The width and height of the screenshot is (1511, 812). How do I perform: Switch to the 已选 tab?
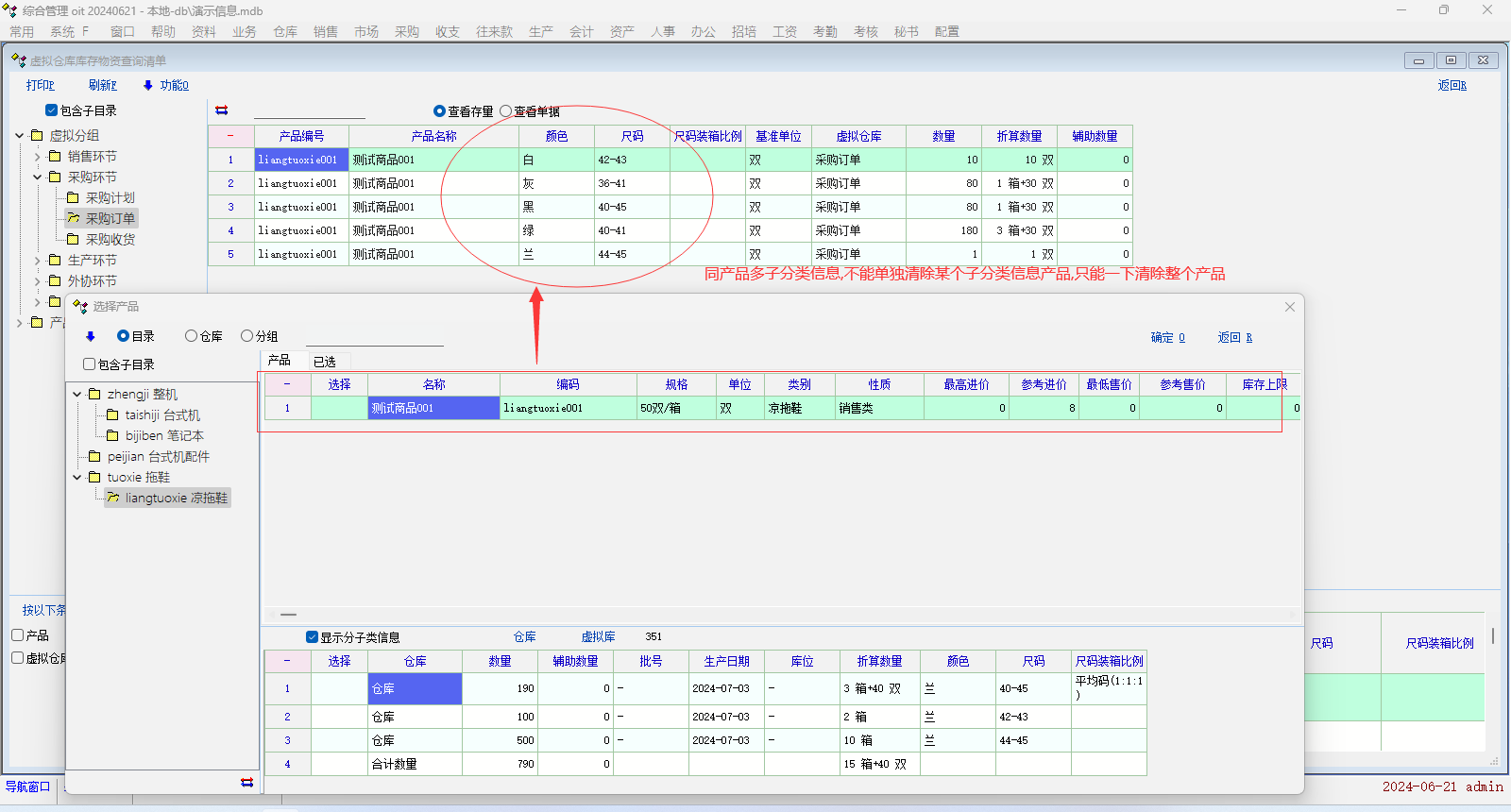(x=325, y=362)
